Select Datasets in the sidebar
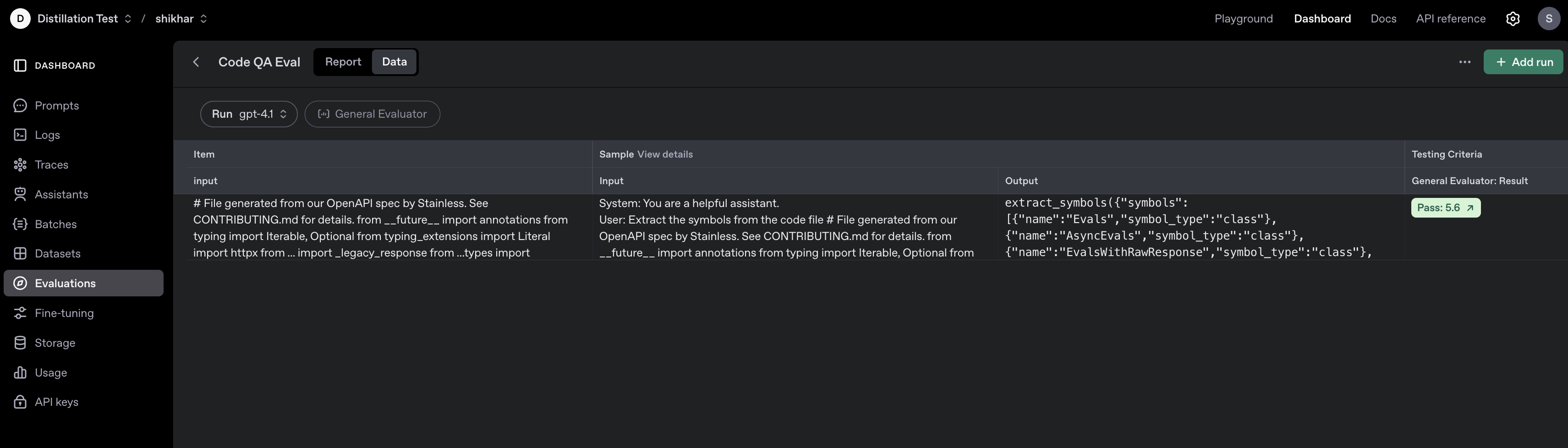 click(x=57, y=253)
